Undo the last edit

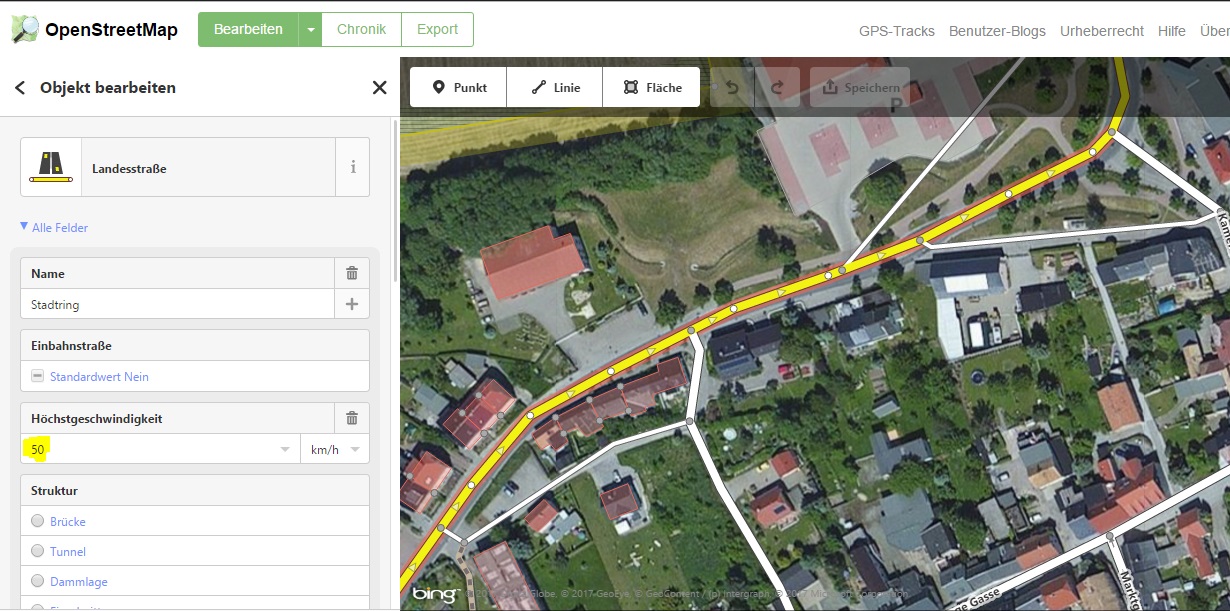[732, 88]
